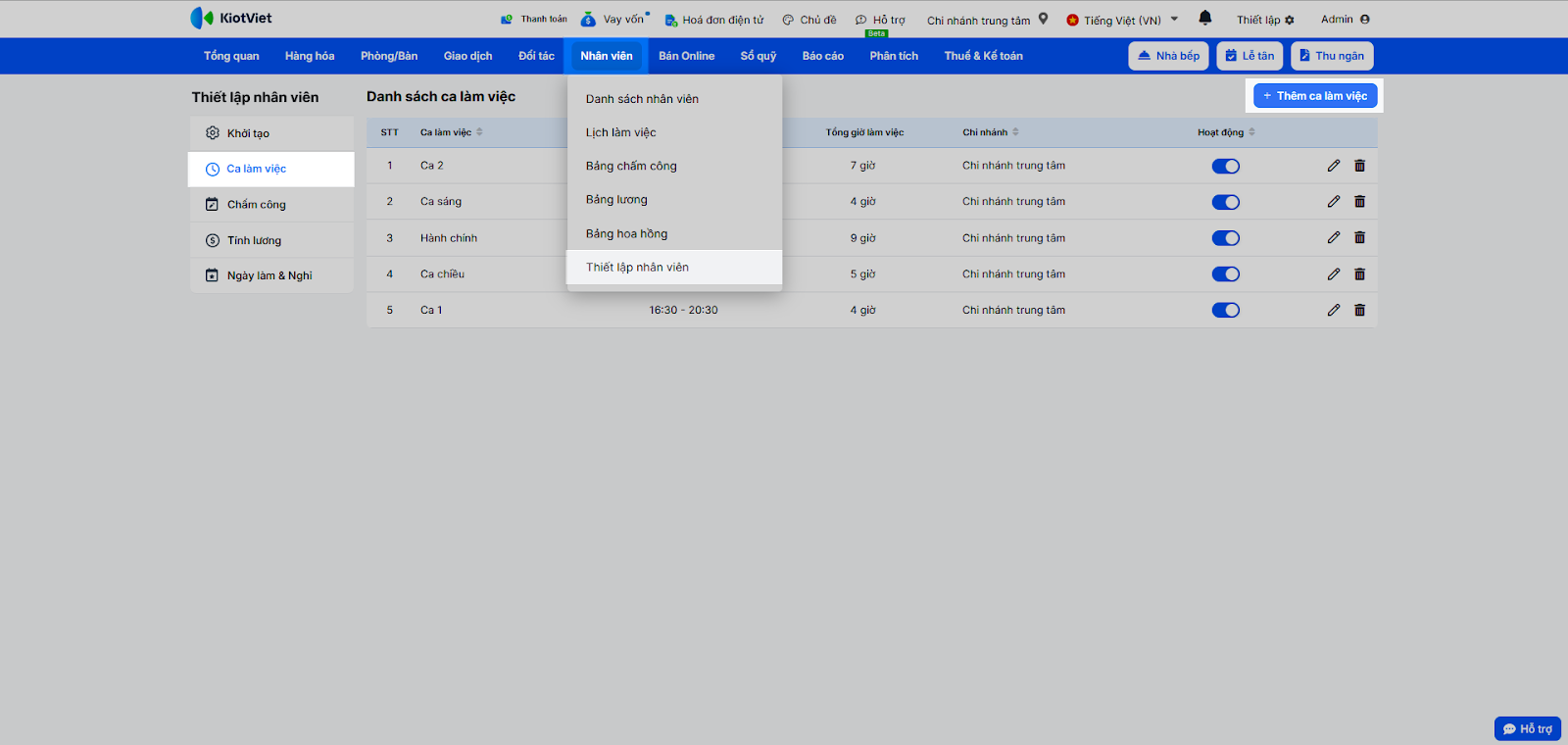The height and width of the screenshot is (745, 1568).
Task: Select Lịch làm việc from menu
Action: (674, 132)
